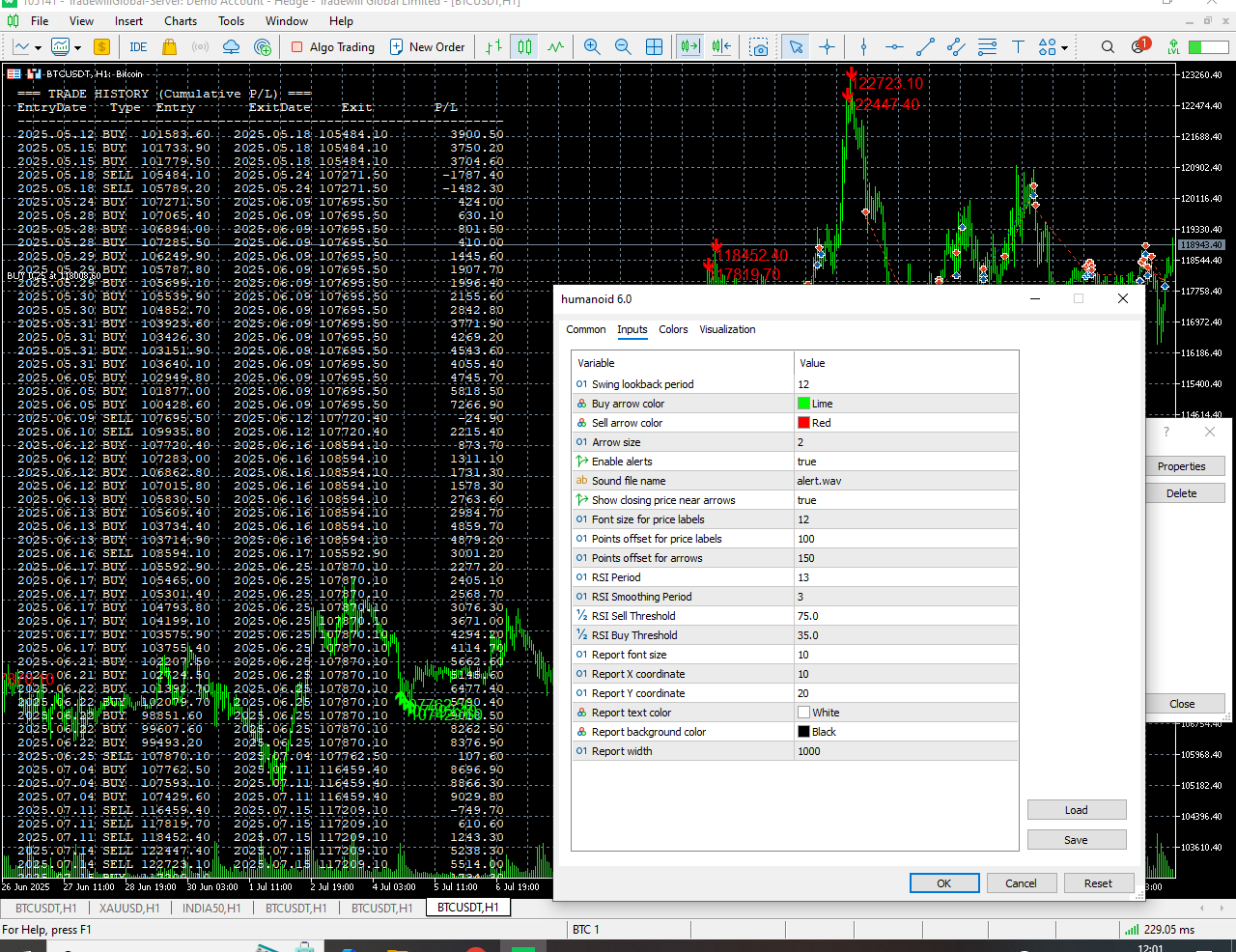Viewport: 1236px width, 952px height.
Task: Toggle chart auto scroll
Action: pos(689,46)
